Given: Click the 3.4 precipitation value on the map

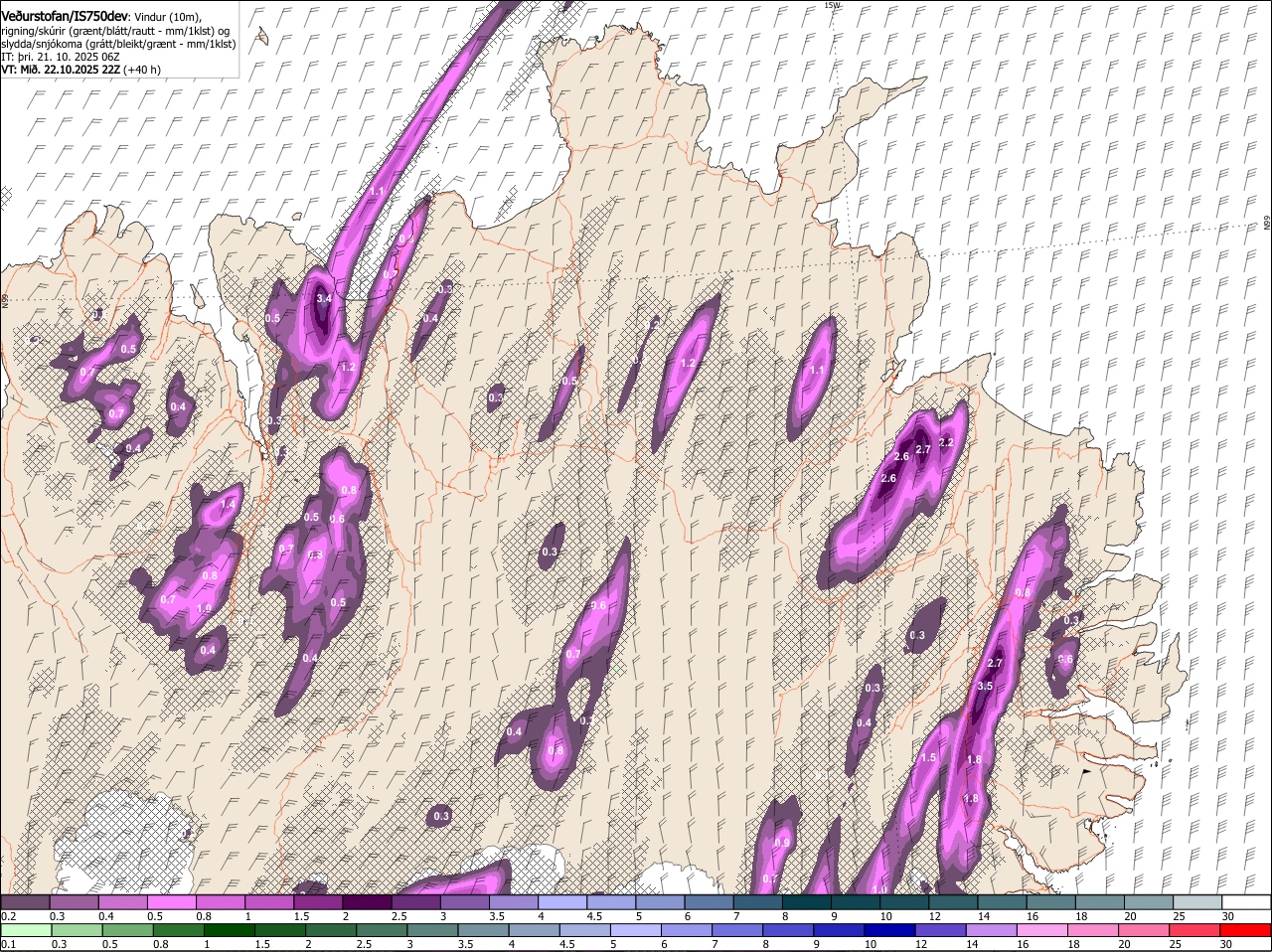Looking at the screenshot, I should (324, 298).
